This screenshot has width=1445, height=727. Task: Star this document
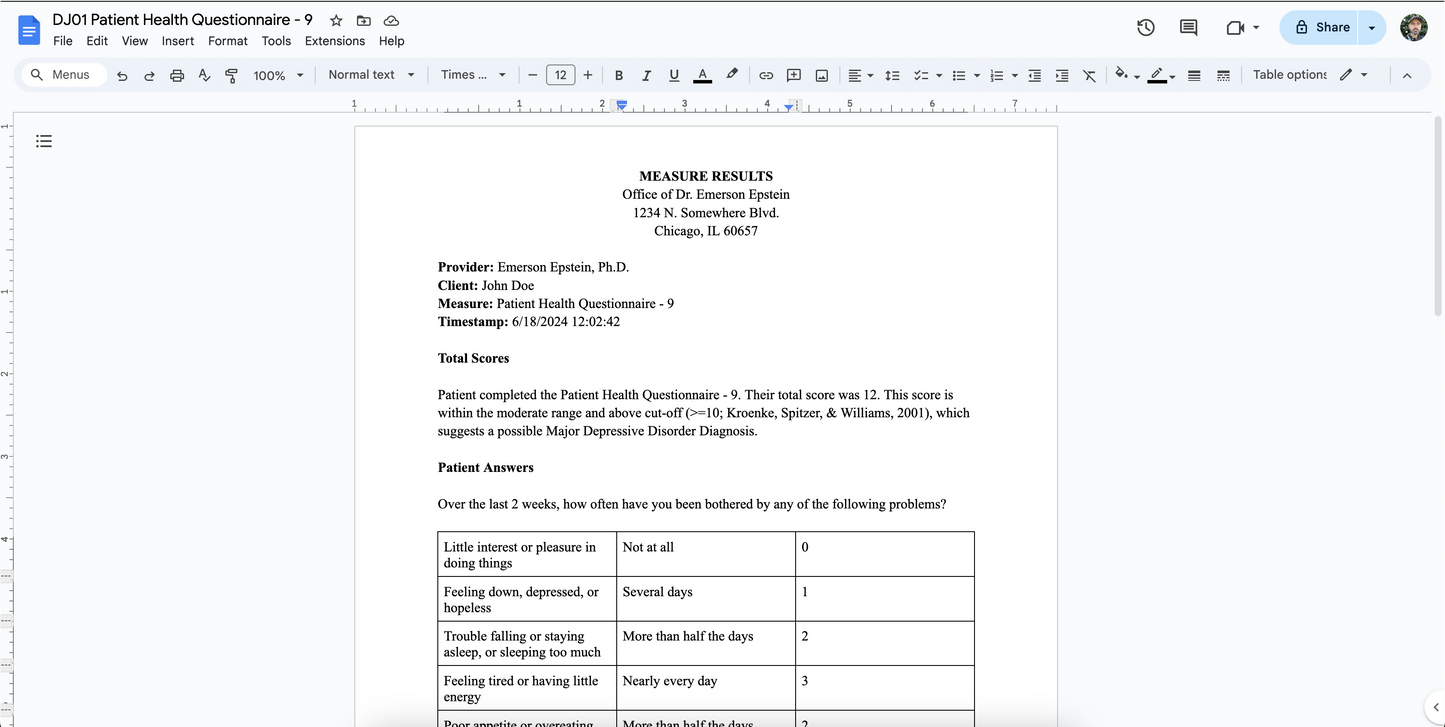336,20
